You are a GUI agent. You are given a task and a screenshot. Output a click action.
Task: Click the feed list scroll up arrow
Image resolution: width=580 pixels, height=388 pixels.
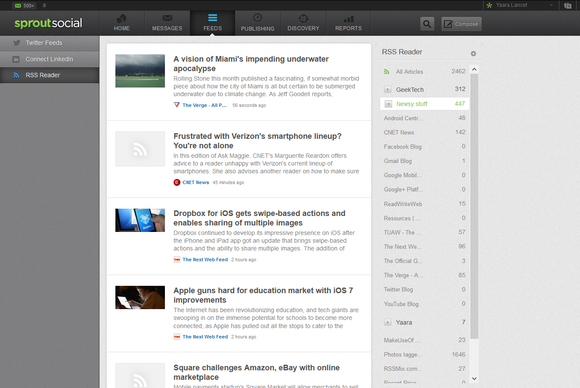pyautogui.click(x=474, y=69)
